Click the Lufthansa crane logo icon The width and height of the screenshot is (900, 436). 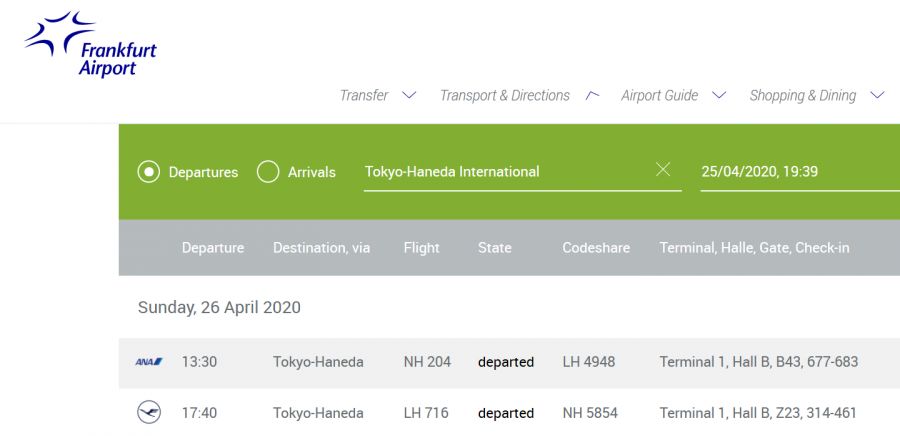pos(149,413)
